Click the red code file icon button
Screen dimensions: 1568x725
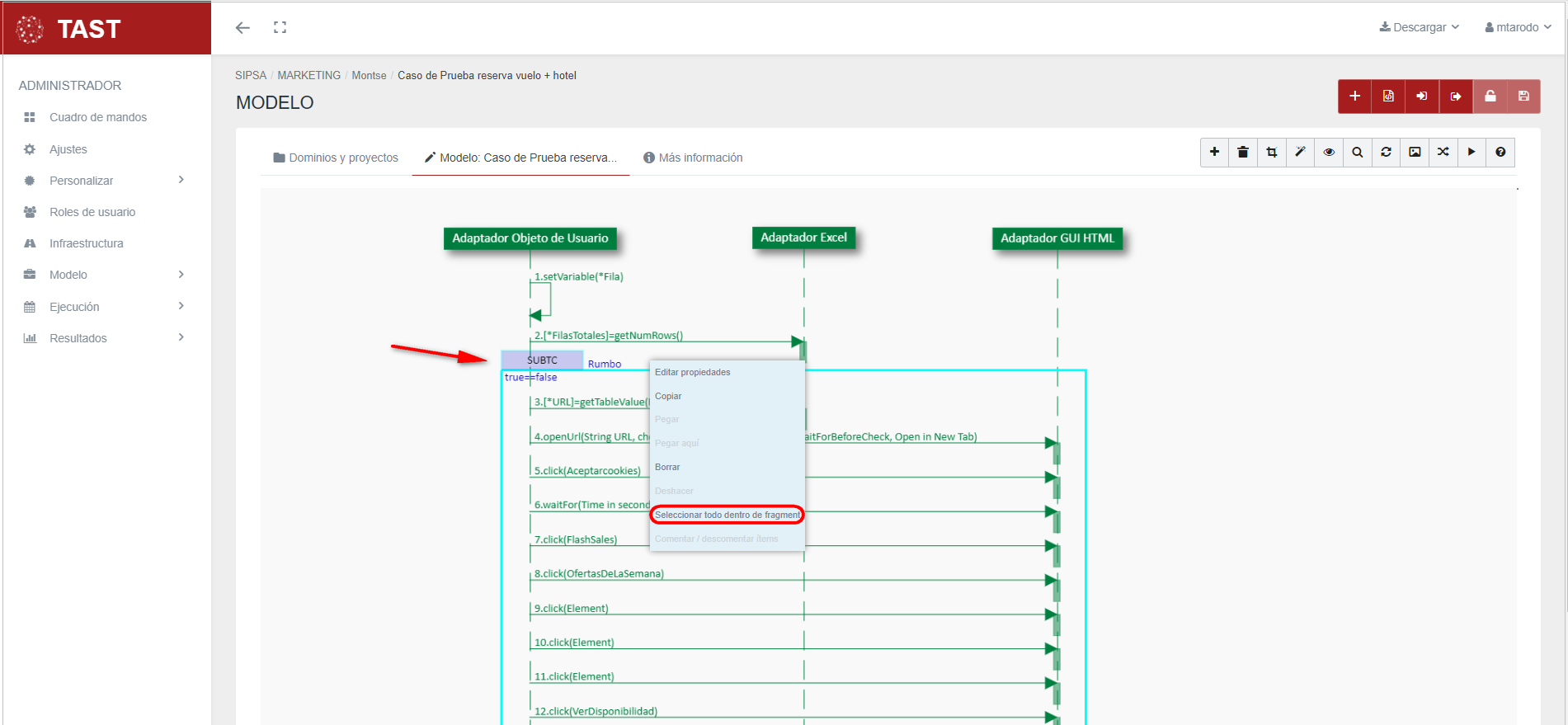coord(1388,97)
